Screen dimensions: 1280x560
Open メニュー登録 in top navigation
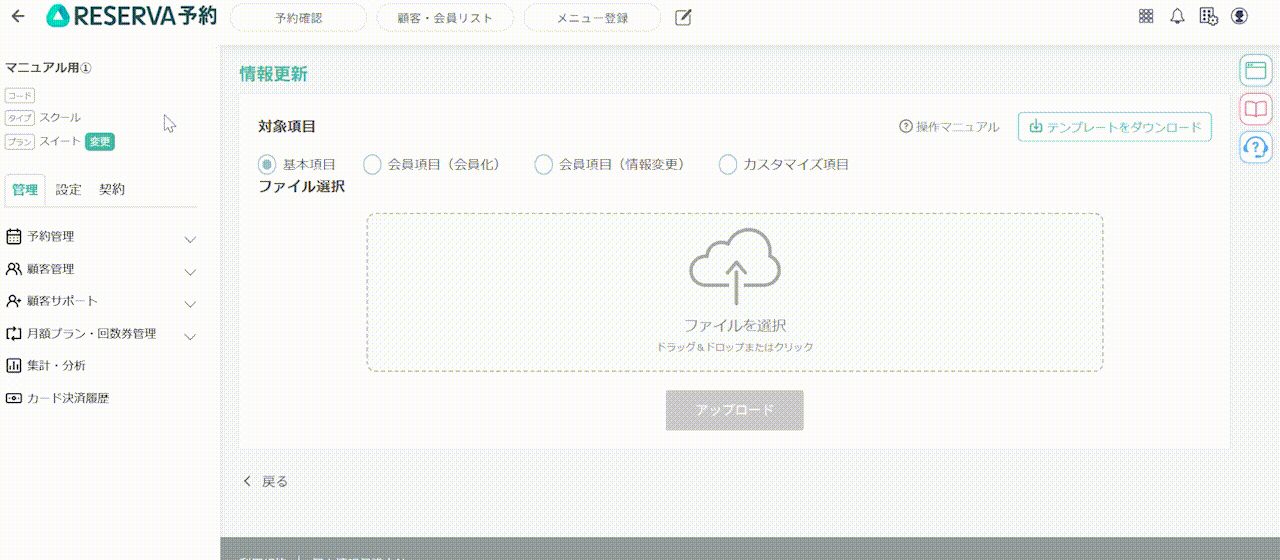(592, 17)
